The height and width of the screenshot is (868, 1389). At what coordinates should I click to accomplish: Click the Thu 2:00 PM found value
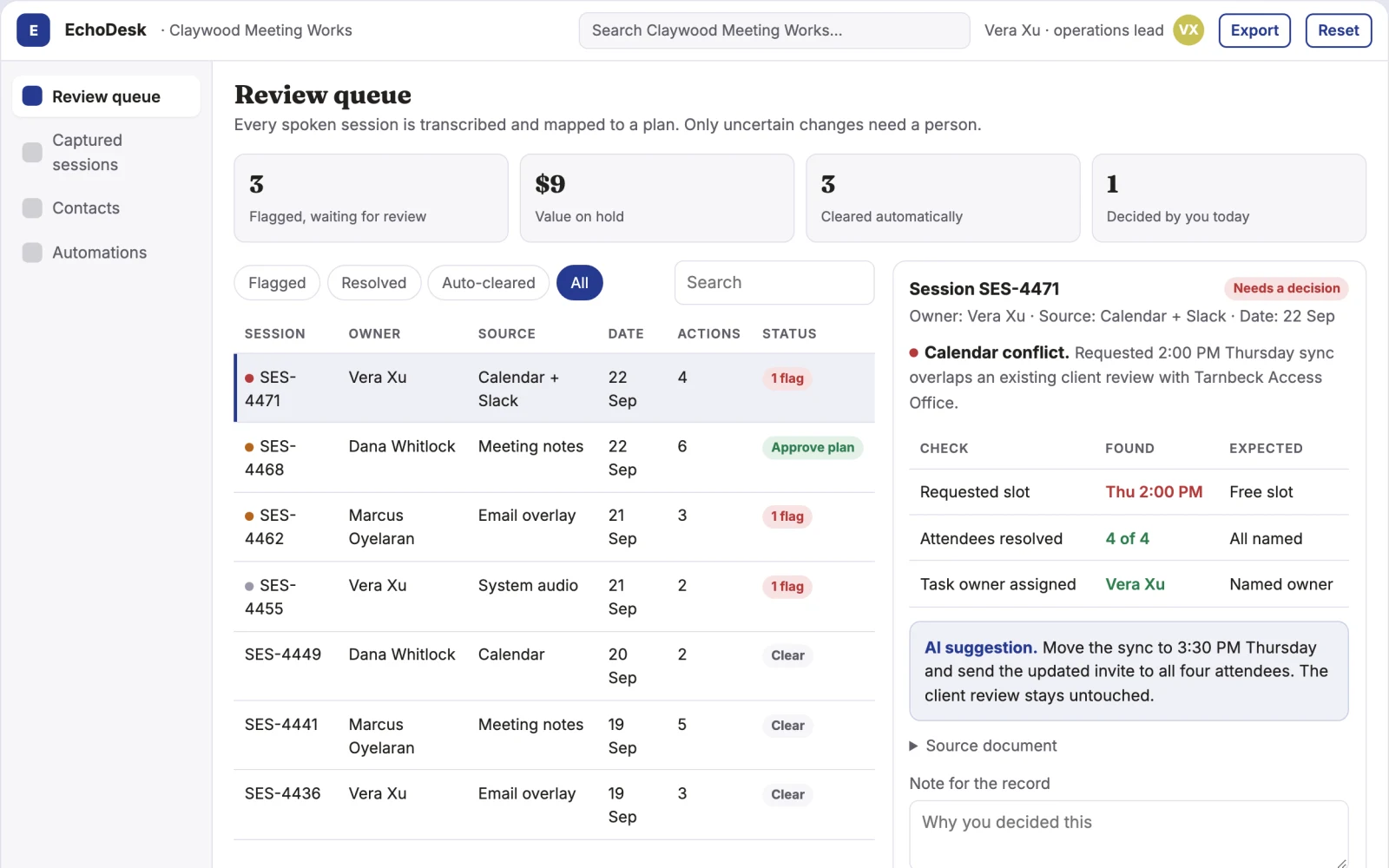point(1154,492)
